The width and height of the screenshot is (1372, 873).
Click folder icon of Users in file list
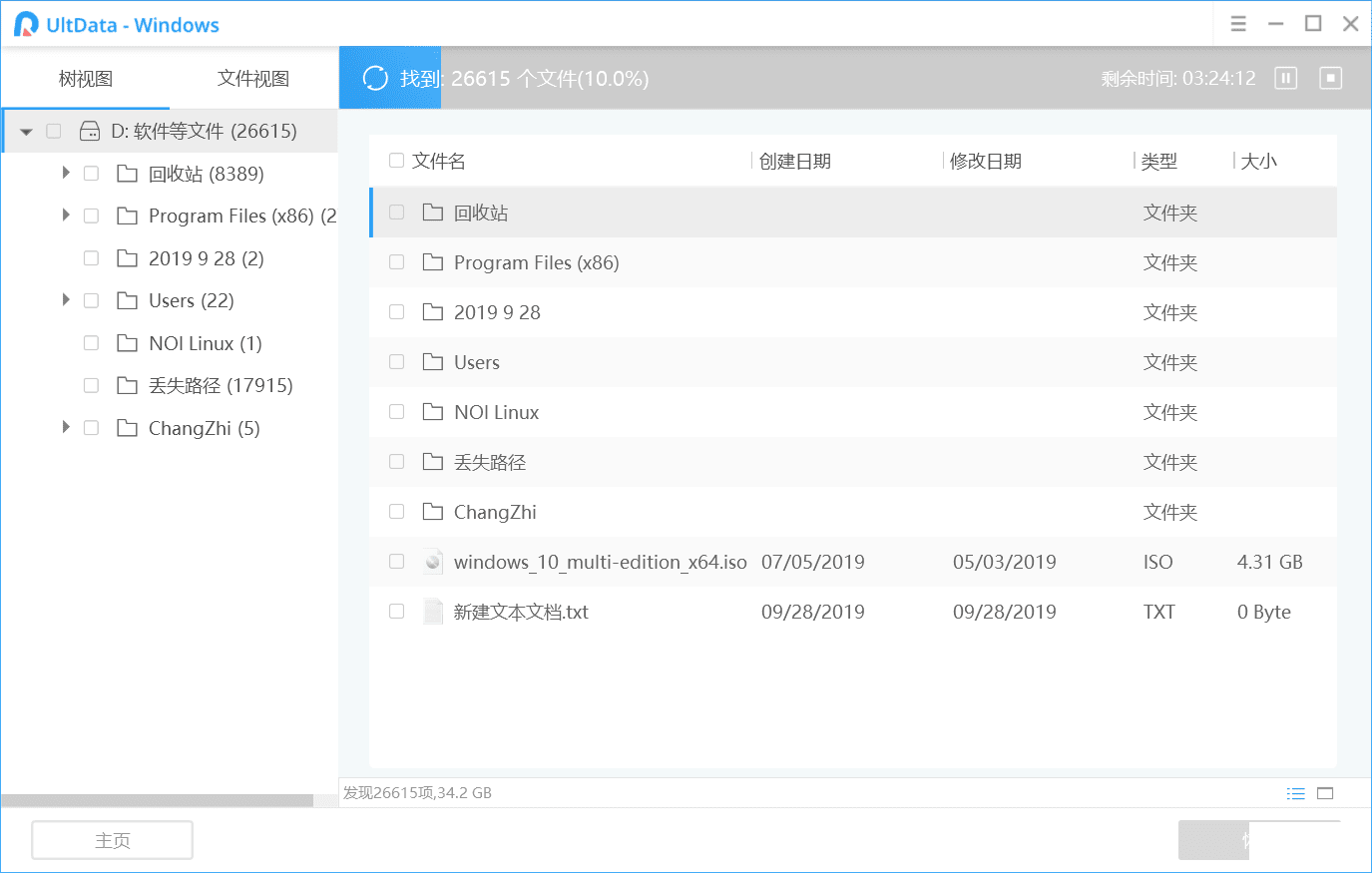(433, 361)
